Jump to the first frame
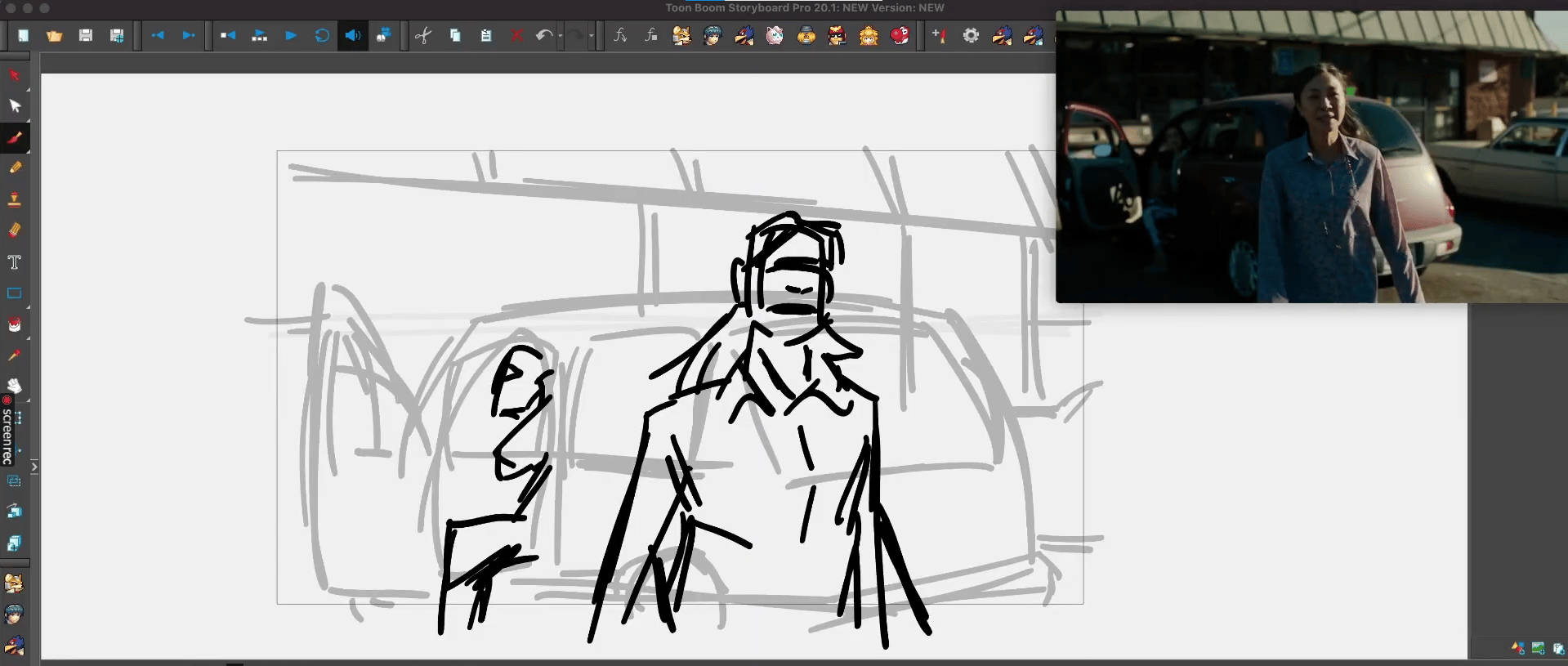The height and width of the screenshot is (666, 1568). point(228,36)
